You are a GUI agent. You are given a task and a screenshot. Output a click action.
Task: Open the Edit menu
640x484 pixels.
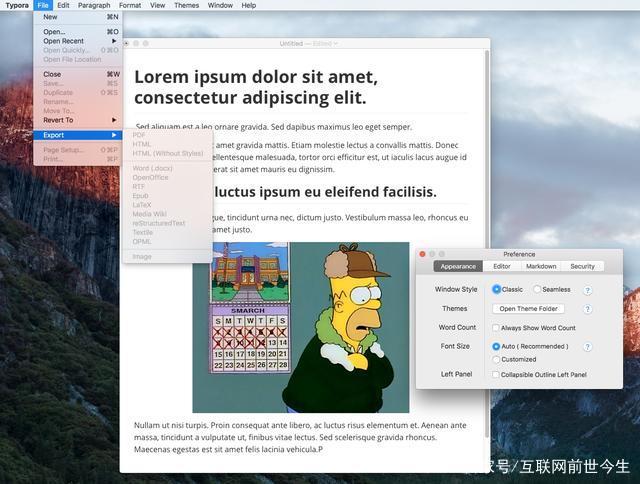pyautogui.click(x=63, y=5)
